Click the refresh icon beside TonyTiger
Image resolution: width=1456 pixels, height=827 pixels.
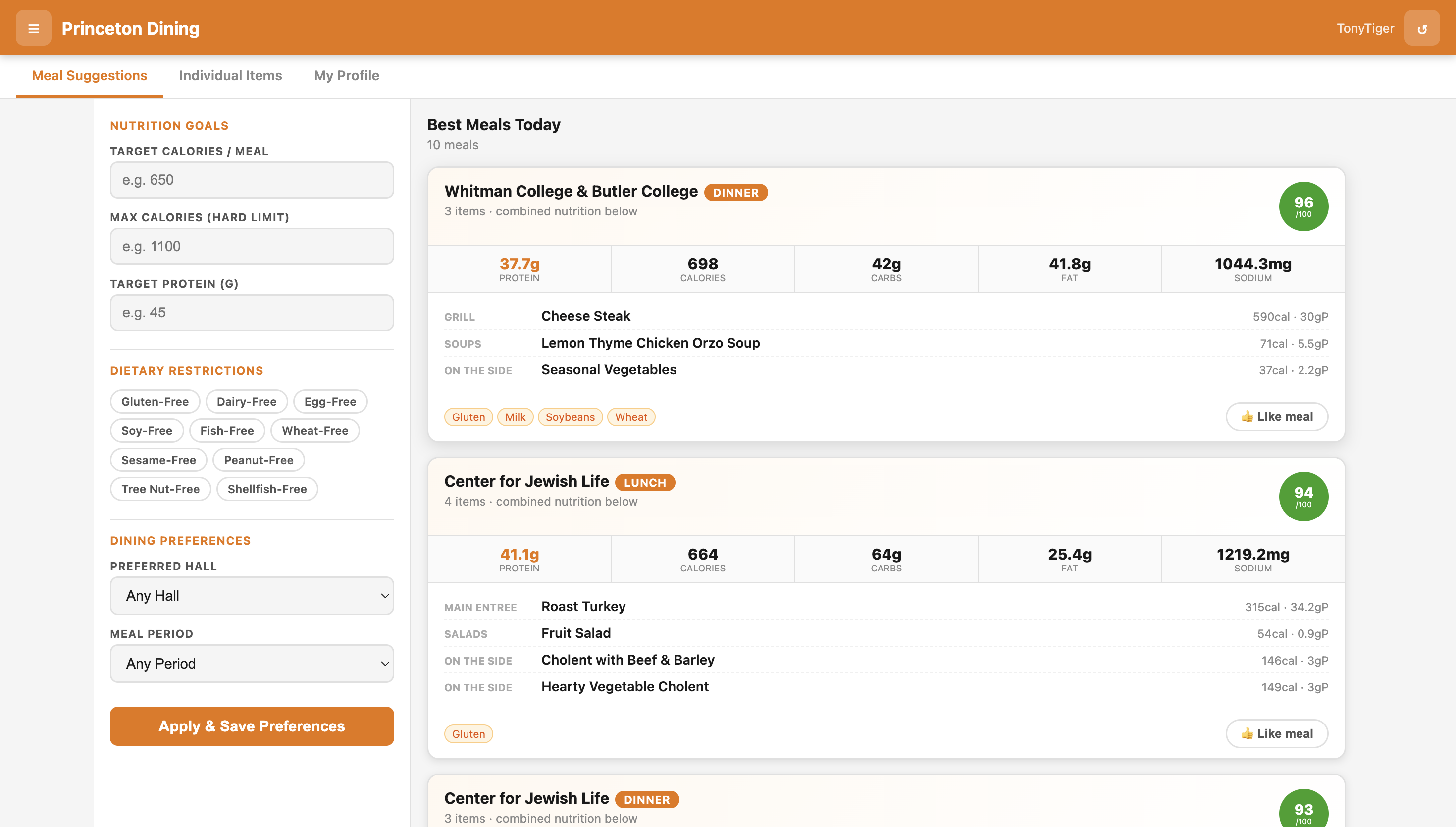[1421, 28]
